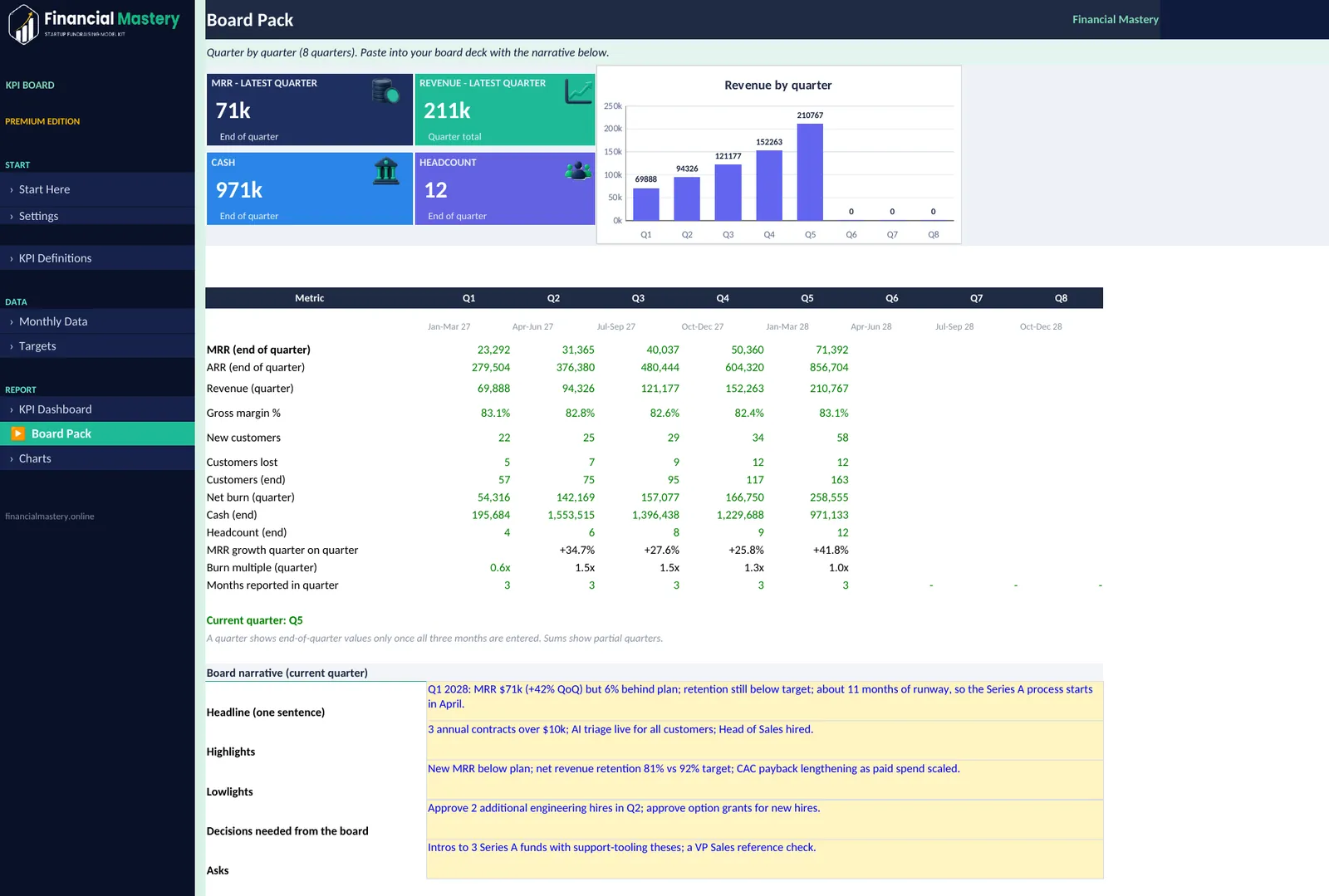The height and width of the screenshot is (896, 1329).
Task: Click the orange play icon beside Board Pack
Action: (17, 433)
